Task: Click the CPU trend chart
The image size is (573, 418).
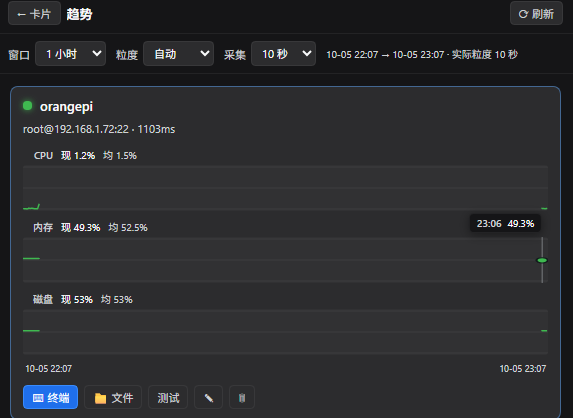Action: point(285,188)
